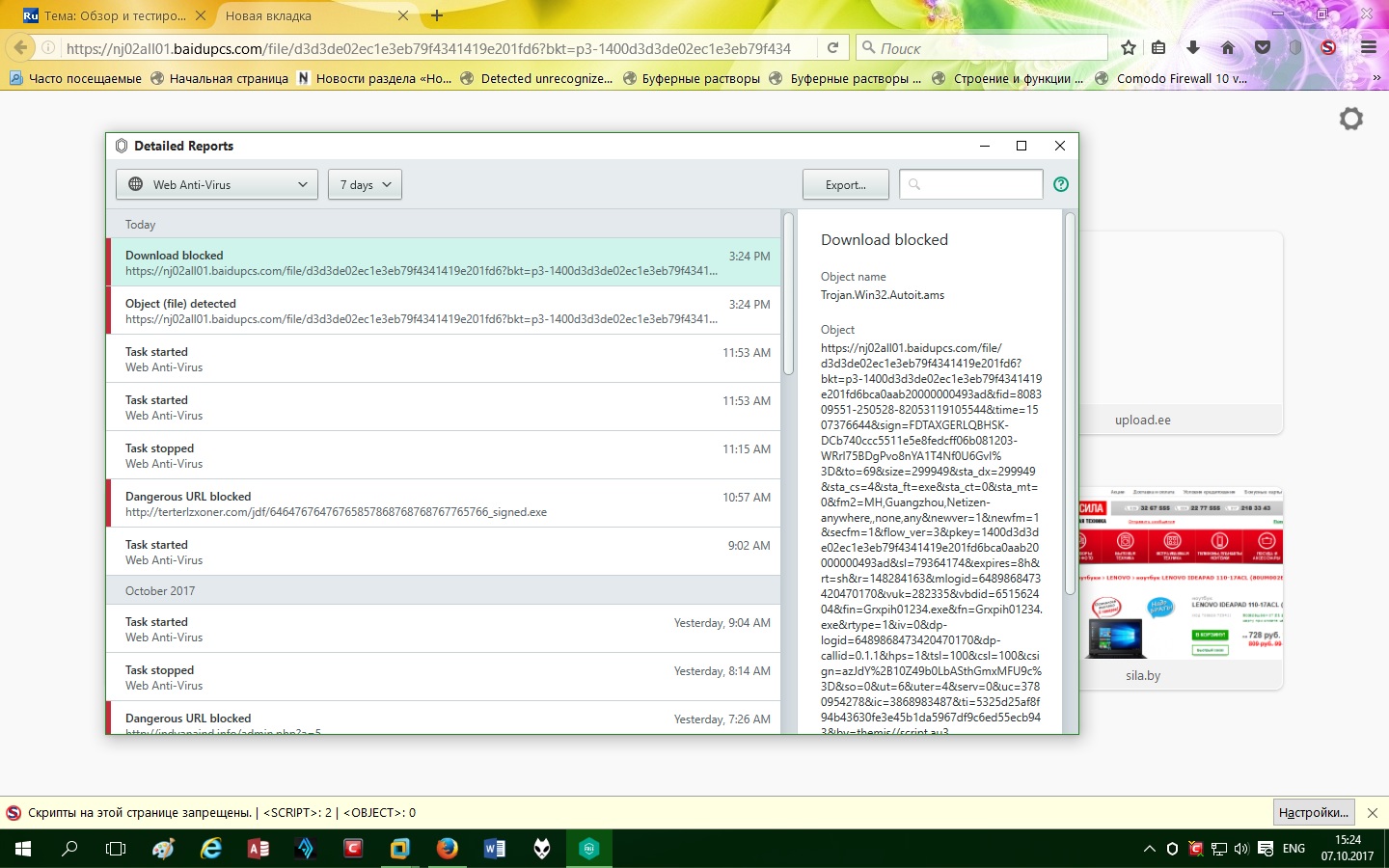
Task: Click the Export... button
Action: pos(845,184)
